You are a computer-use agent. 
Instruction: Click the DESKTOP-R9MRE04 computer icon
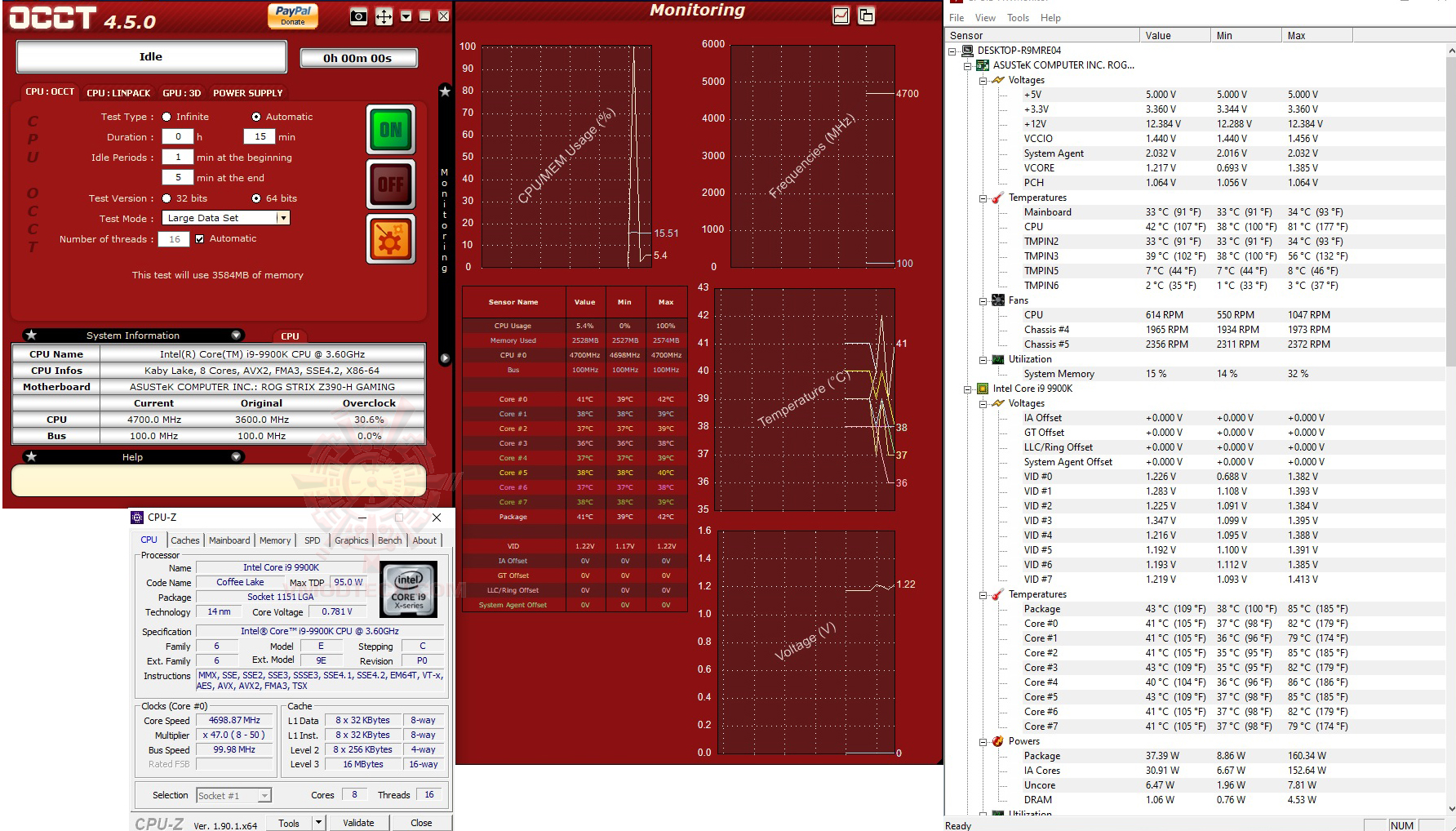pos(967,51)
